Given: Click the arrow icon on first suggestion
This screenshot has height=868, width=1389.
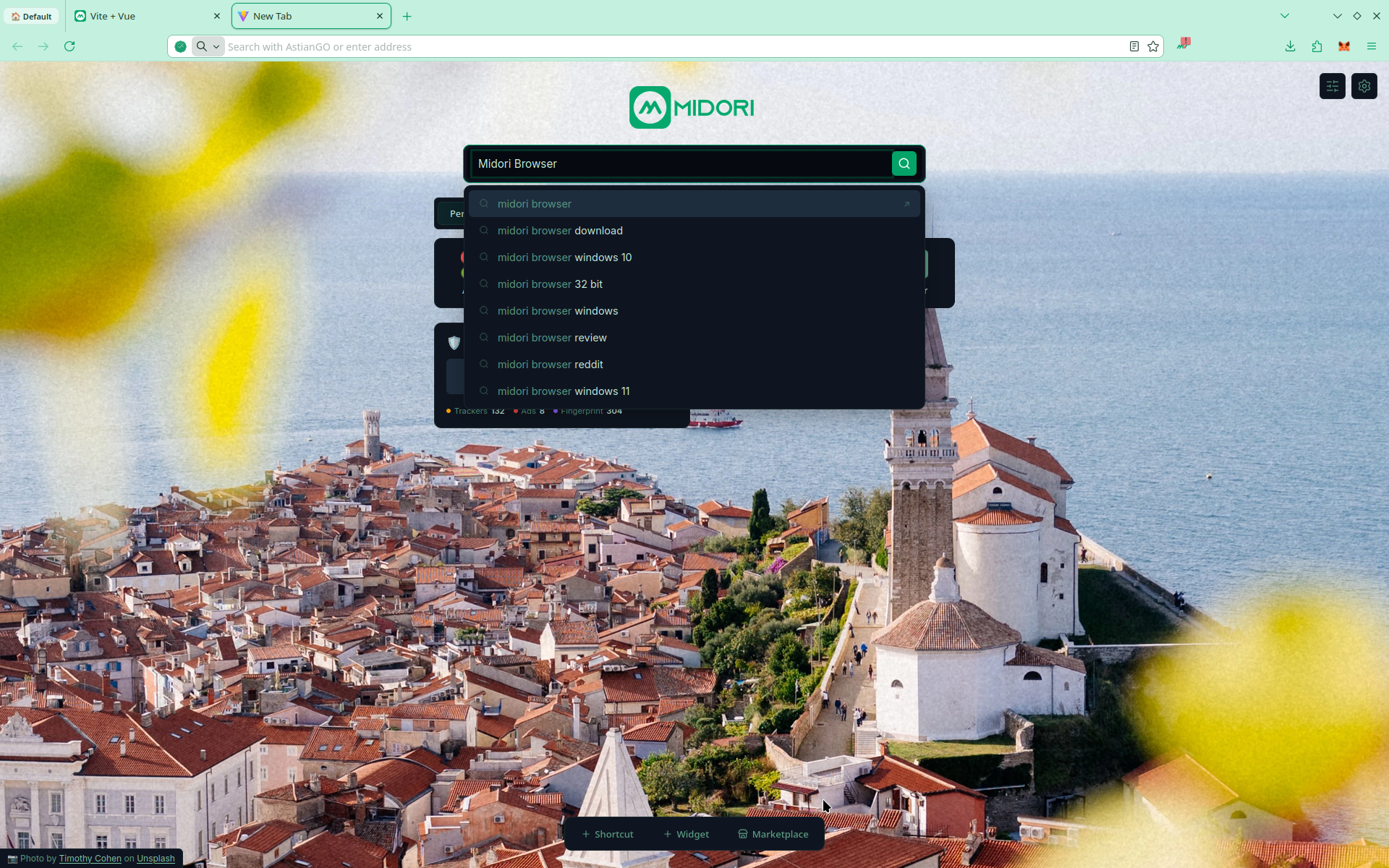Looking at the screenshot, I should (x=906, y=204).
